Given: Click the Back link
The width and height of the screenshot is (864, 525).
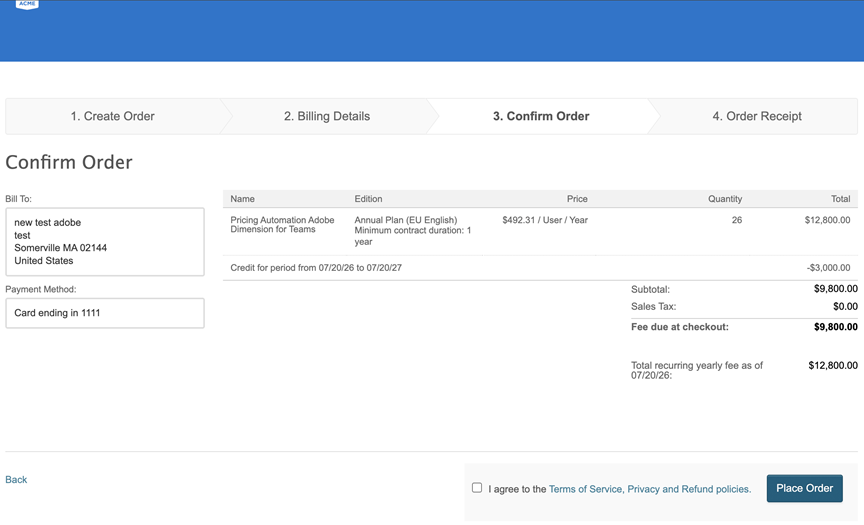Looking at the screenshot, I should (x=16, y=480).
